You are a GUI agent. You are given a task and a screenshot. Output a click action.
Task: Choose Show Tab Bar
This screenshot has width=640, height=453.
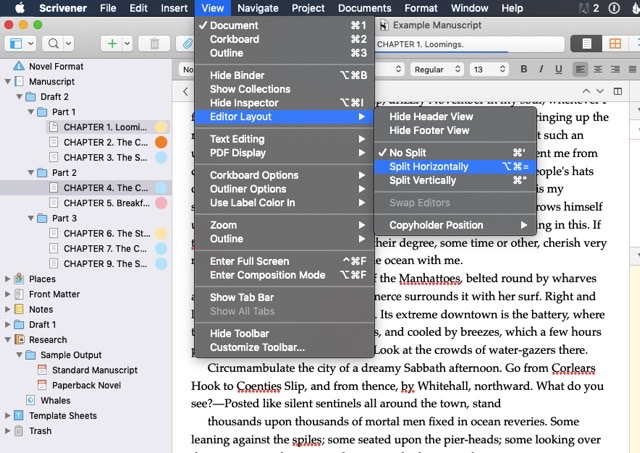(284, 297)
